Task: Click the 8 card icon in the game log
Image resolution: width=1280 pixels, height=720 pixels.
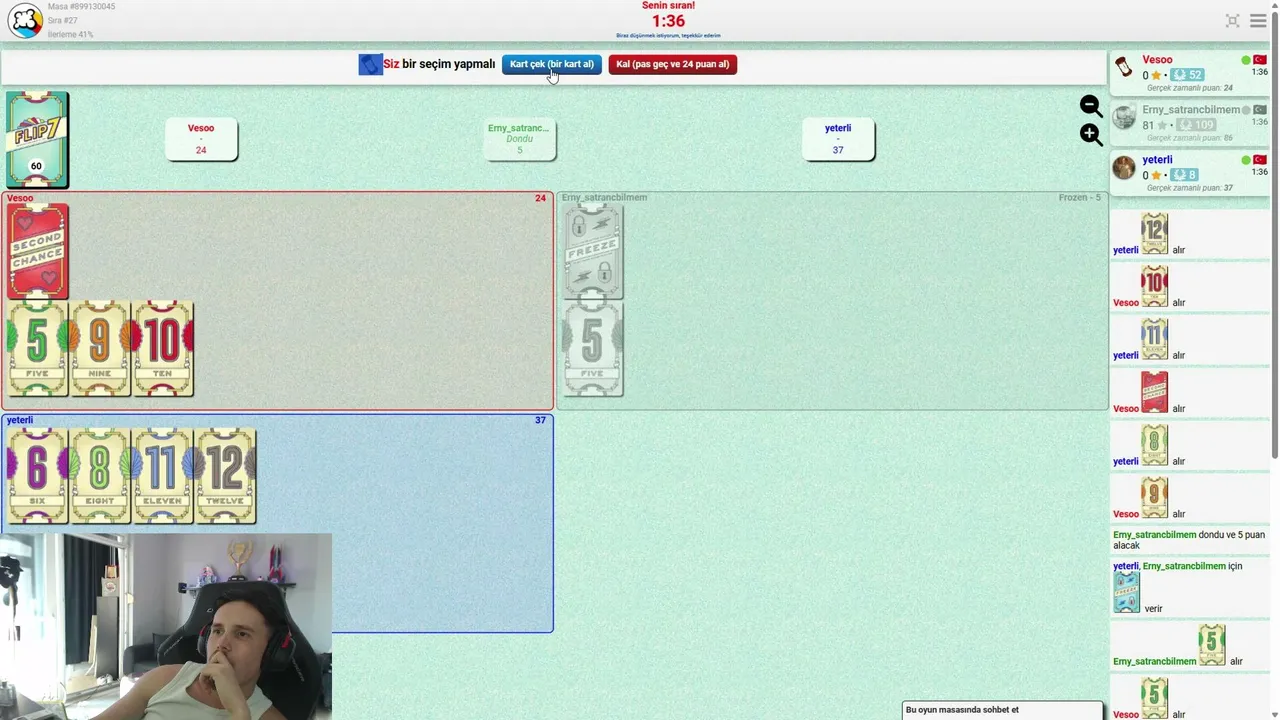Action: (x=1155, y=445)
